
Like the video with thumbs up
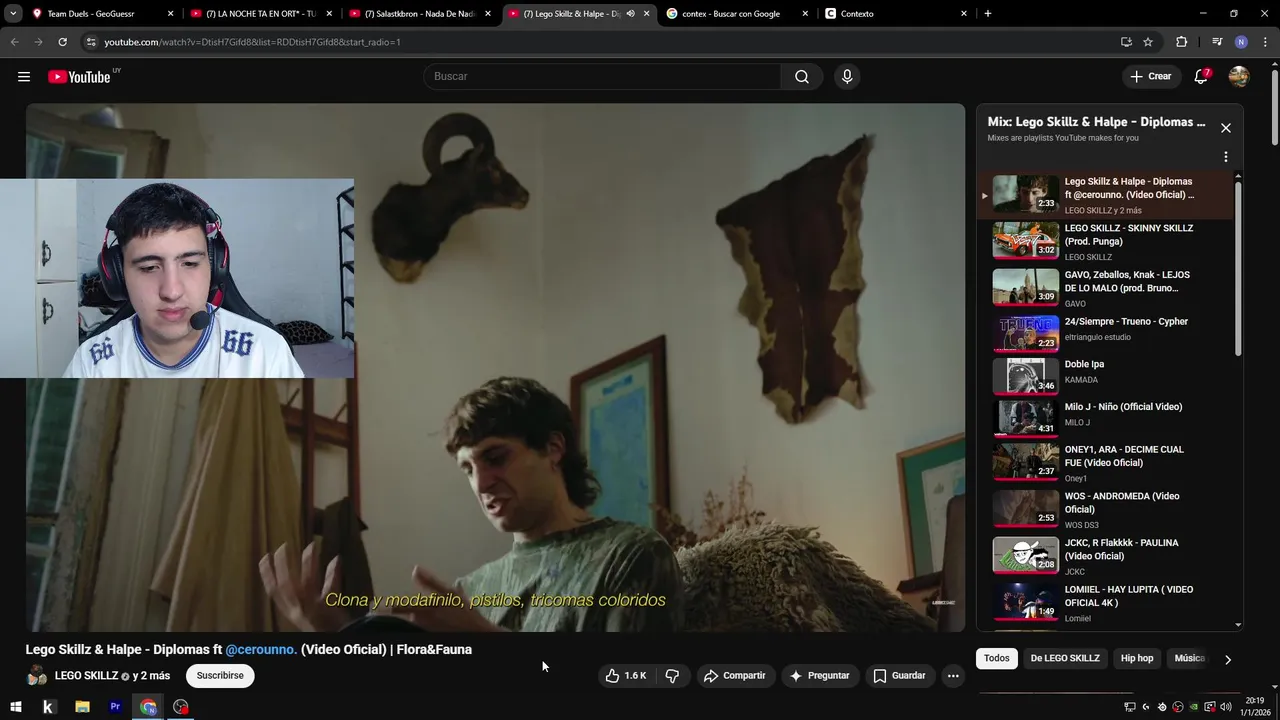click(x=626, y=676)
